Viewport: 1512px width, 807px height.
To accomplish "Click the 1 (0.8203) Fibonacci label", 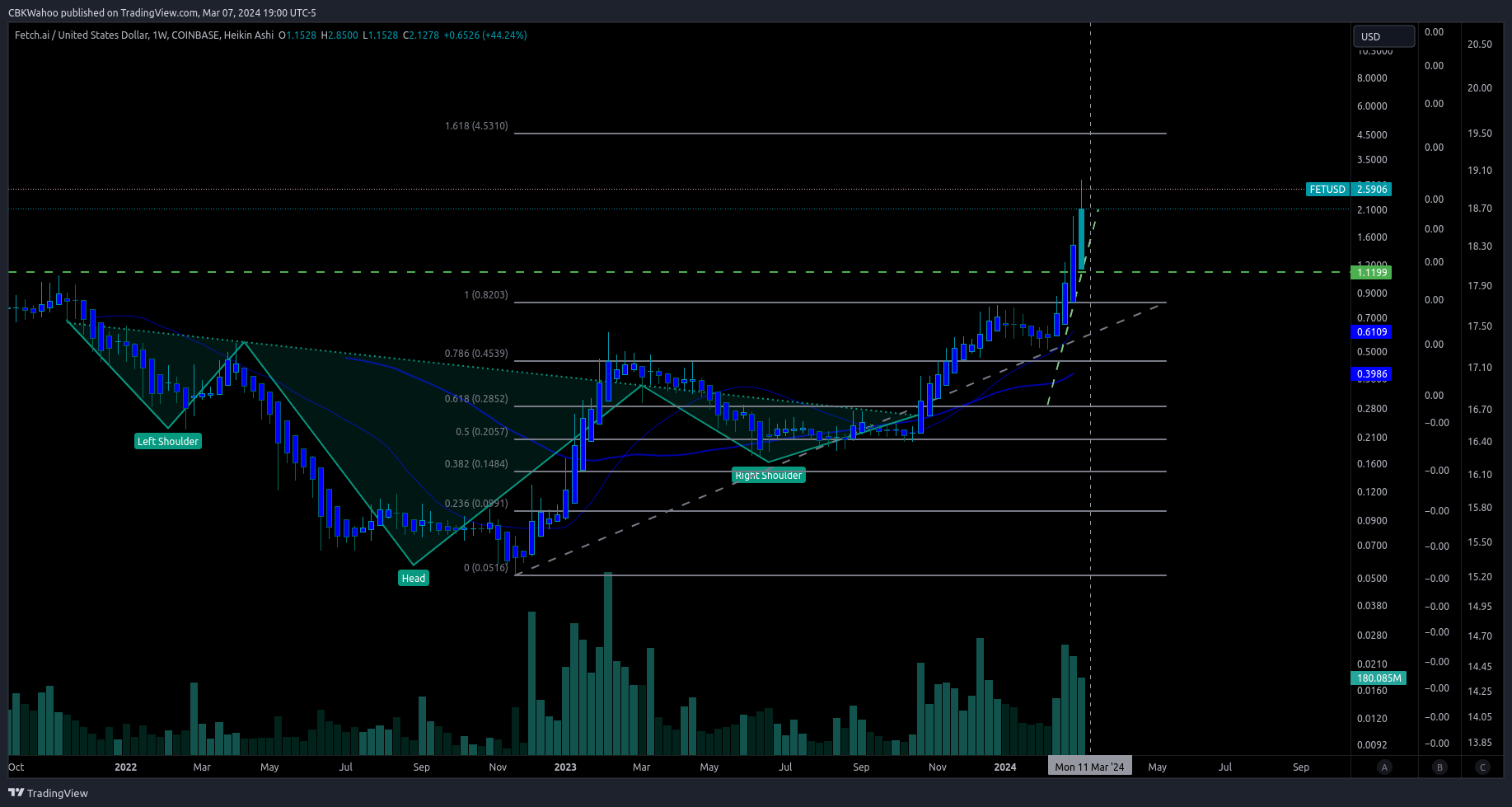I will pyautogui.click(x=486, y=295).
